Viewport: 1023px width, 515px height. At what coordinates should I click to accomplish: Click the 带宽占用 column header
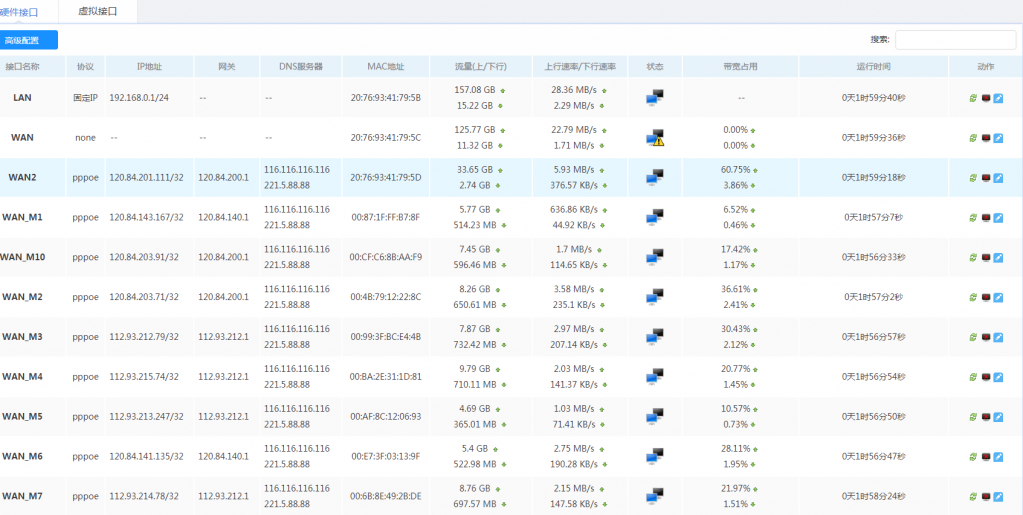pos(740,67)
